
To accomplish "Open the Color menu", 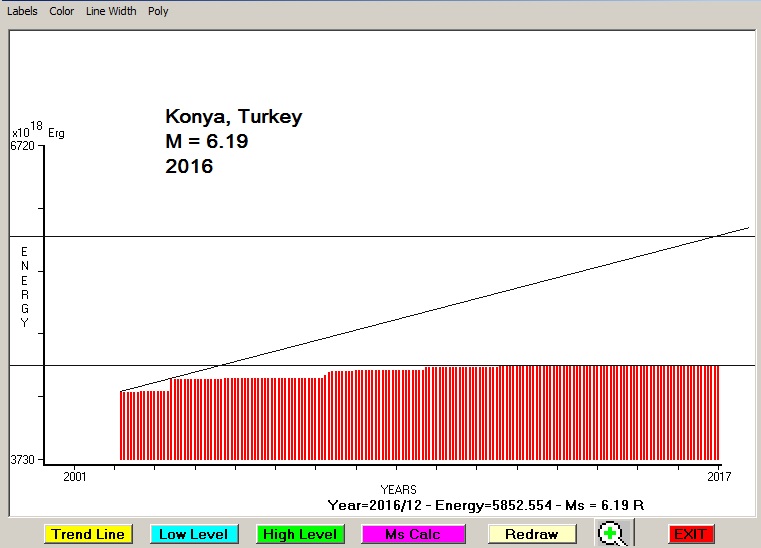I will pos(62,11).
